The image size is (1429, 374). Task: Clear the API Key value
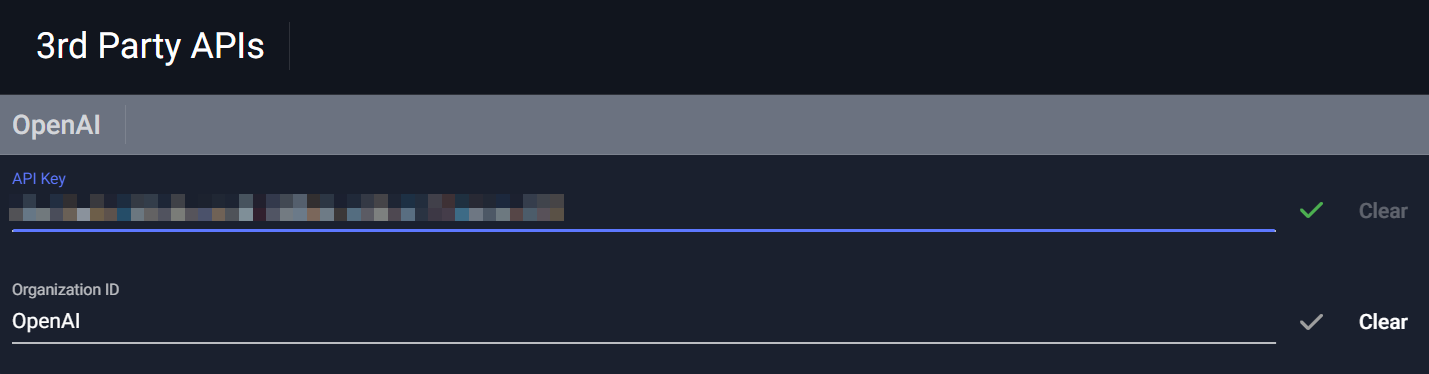1383,211
